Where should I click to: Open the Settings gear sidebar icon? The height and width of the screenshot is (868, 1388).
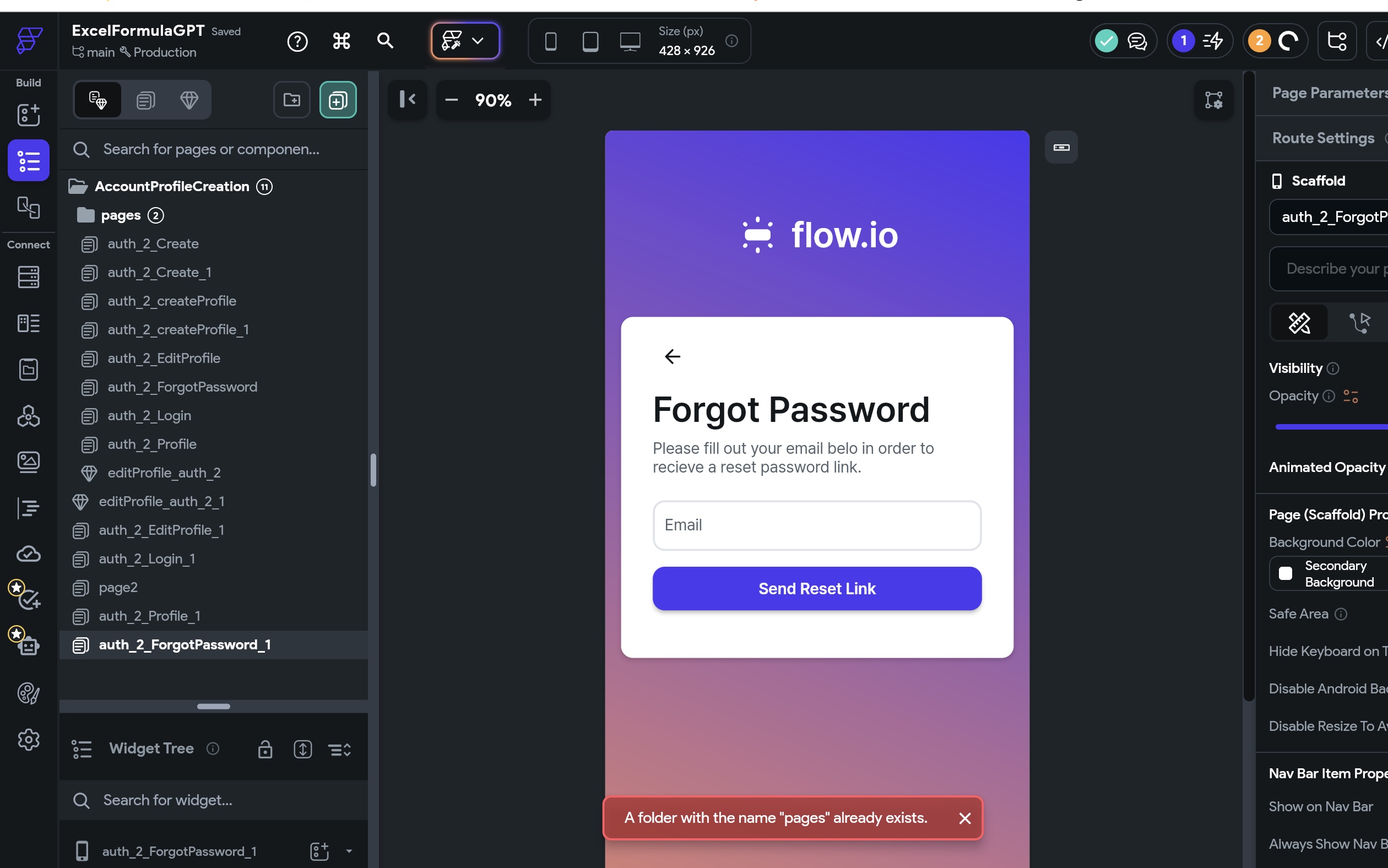pyautogui.click(x=29, y=740)
